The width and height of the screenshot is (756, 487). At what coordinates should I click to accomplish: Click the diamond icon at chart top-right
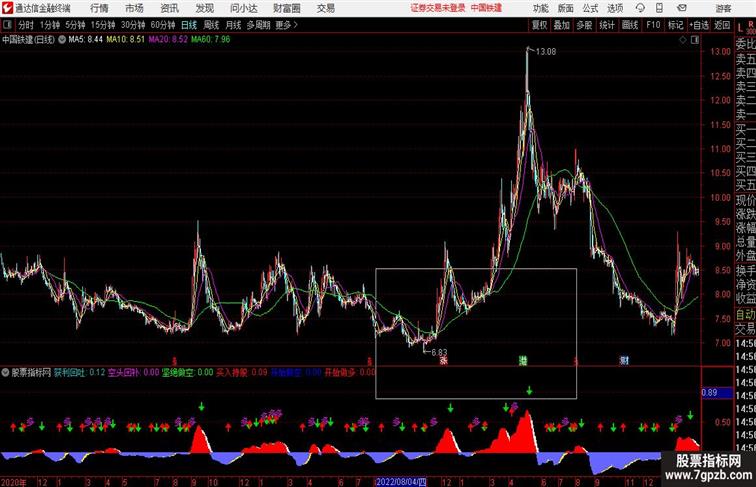683,40
